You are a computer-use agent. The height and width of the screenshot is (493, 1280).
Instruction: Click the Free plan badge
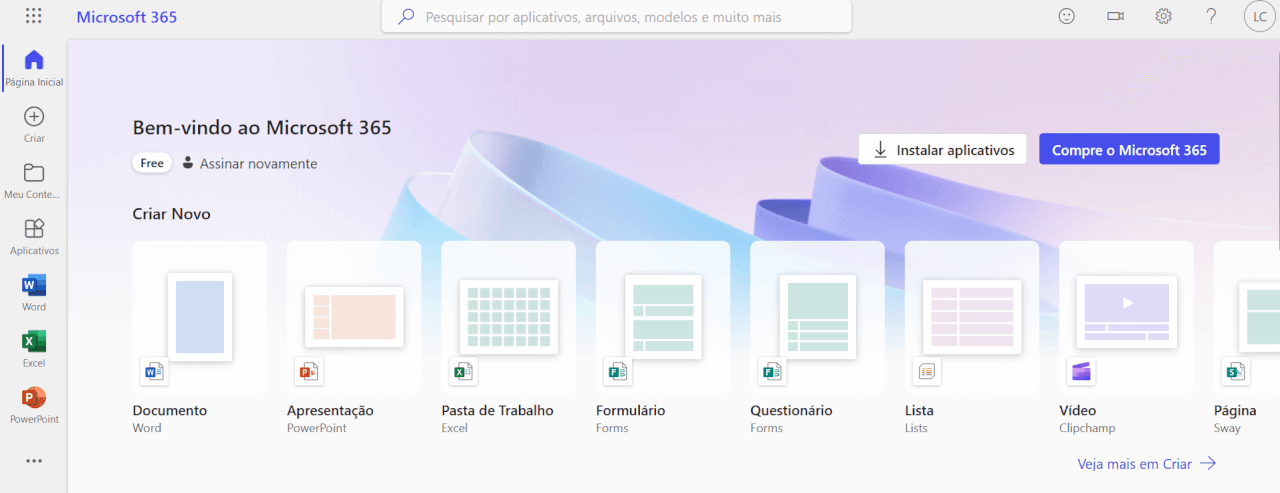152,163
